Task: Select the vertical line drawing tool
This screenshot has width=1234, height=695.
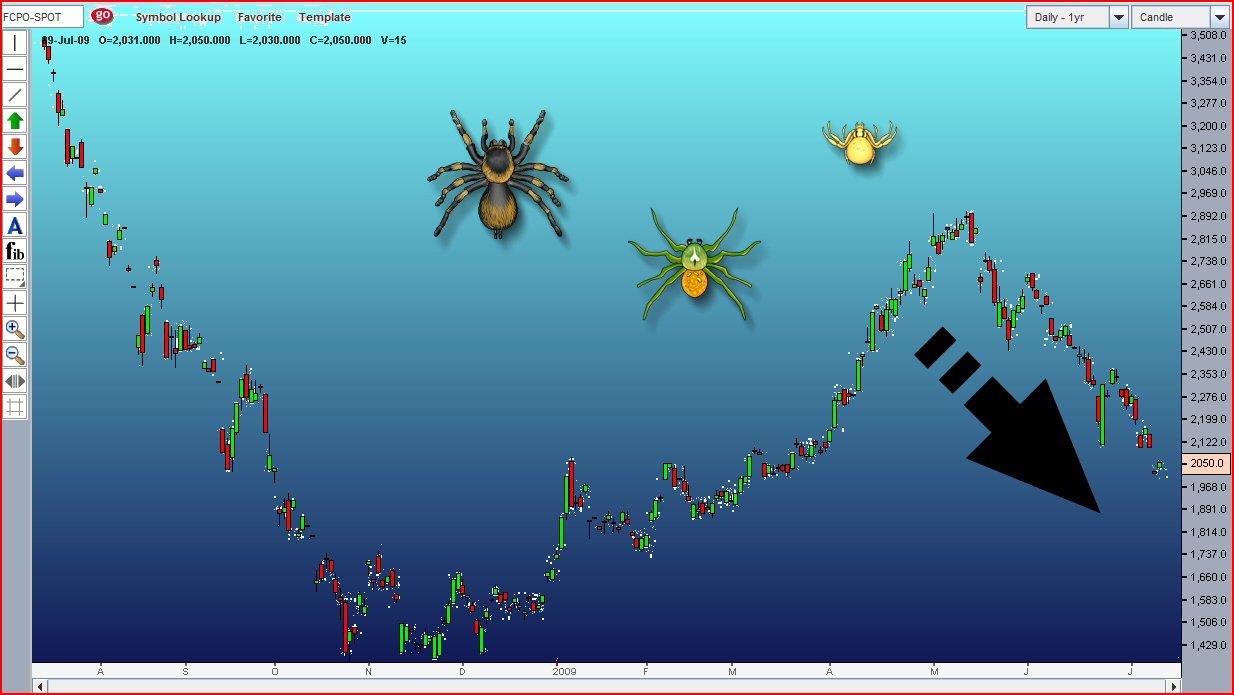Action: [x=15, y=43]
